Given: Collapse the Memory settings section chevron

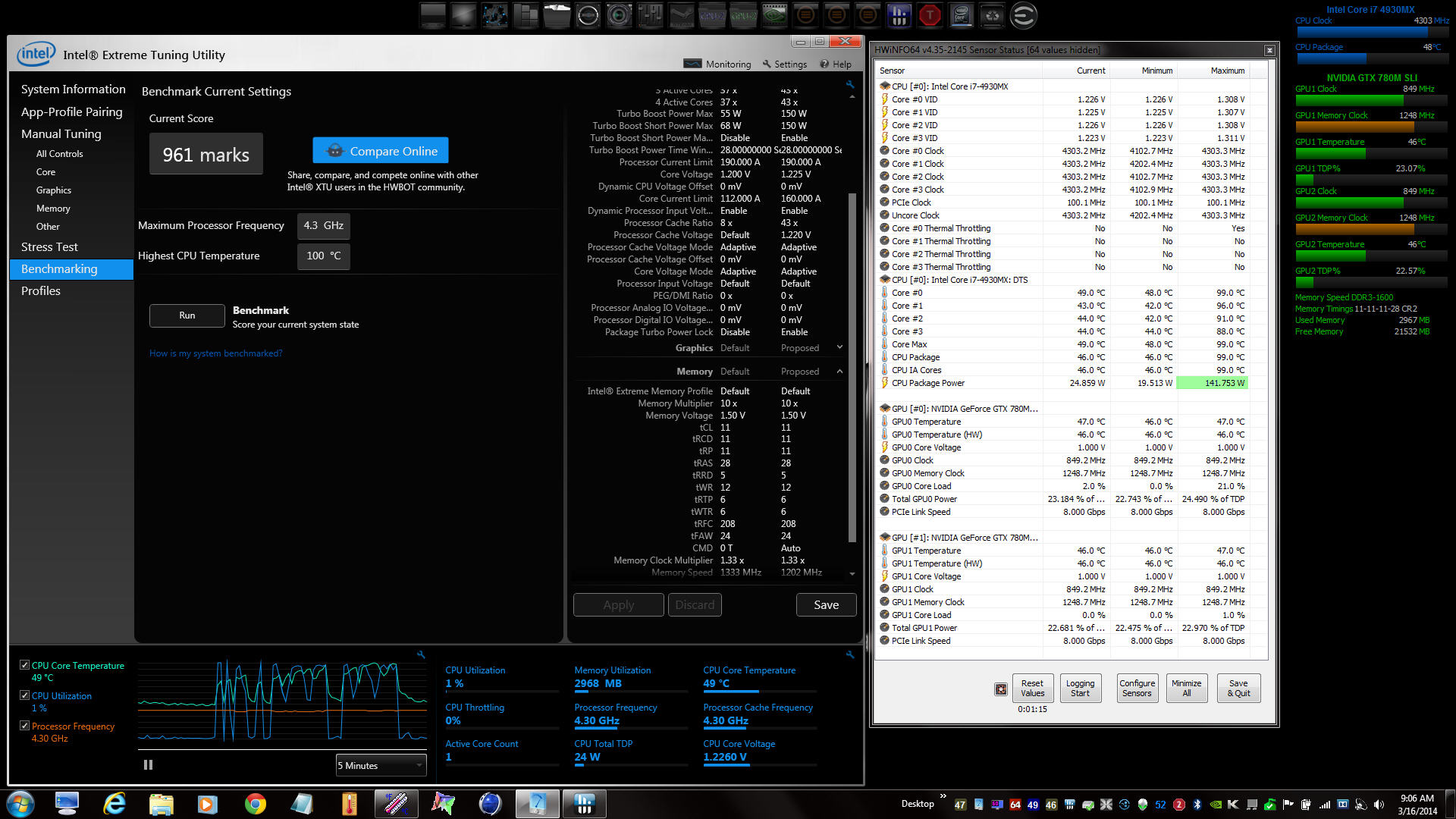Looking at the screenshot, I should [x=839, y=371].
